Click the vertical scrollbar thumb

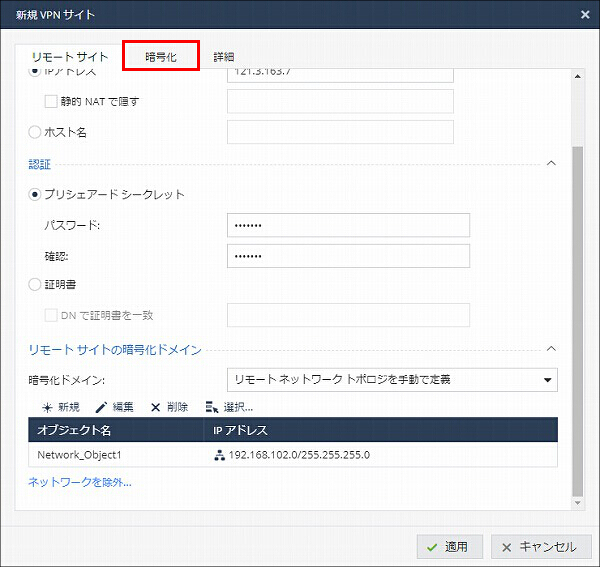click(578, 321)
